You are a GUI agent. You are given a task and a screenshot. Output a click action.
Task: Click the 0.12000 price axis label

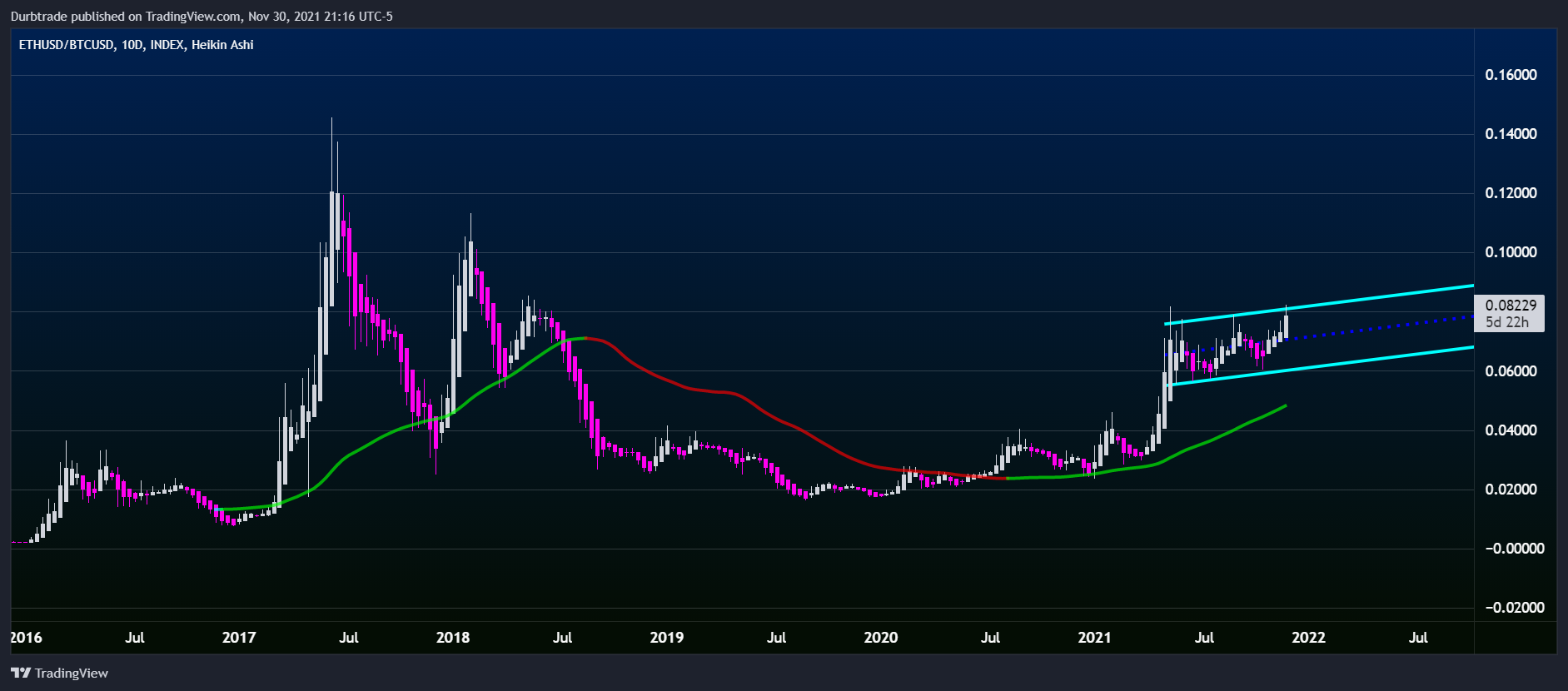tap(1511, 193)
